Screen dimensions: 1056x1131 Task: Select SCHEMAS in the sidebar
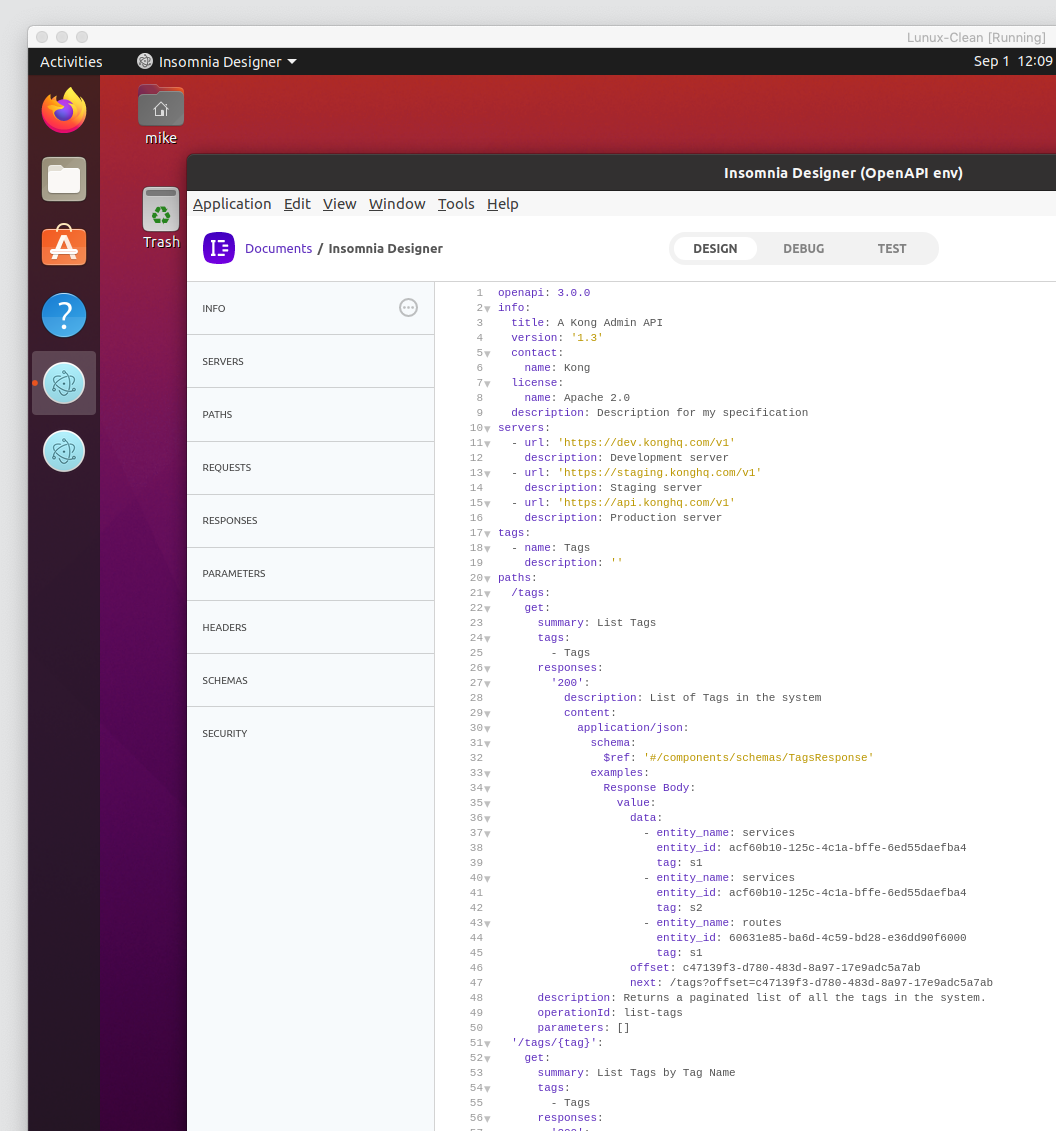pos(310,680)
